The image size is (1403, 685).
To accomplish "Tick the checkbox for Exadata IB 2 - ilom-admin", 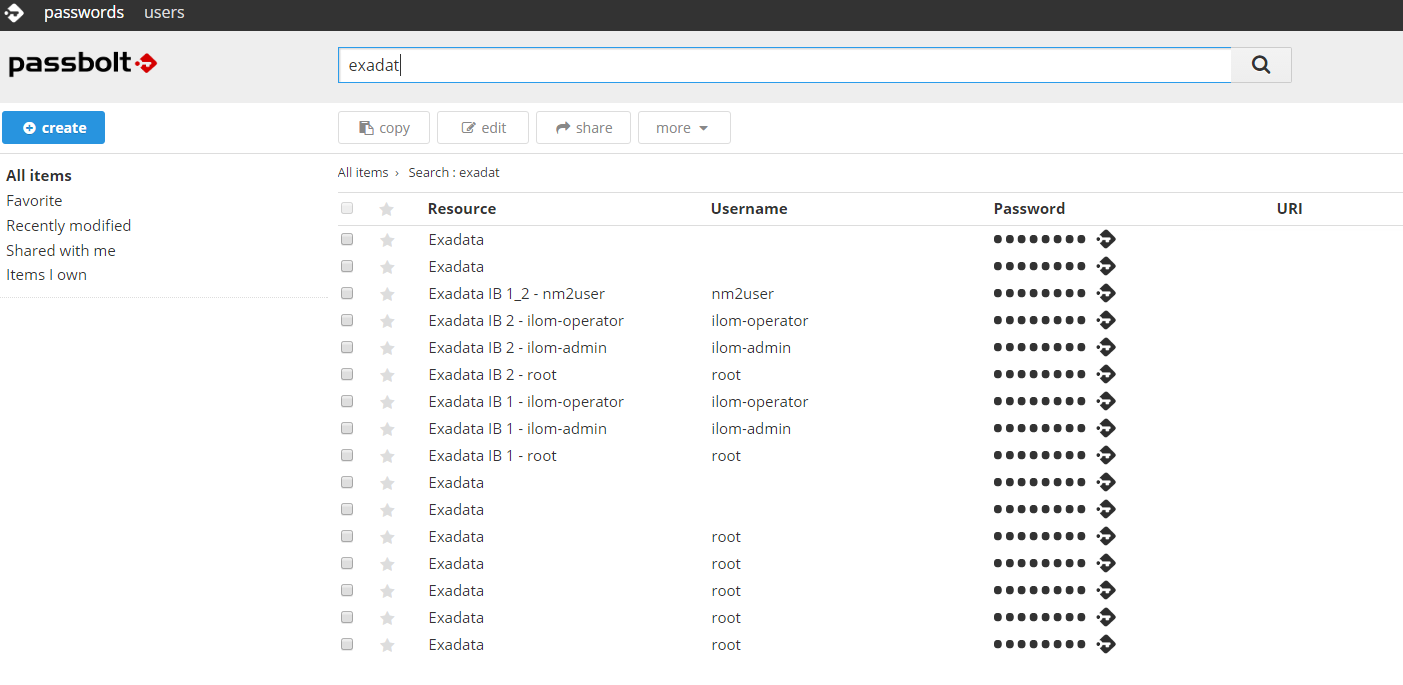I will pos(347,347).
